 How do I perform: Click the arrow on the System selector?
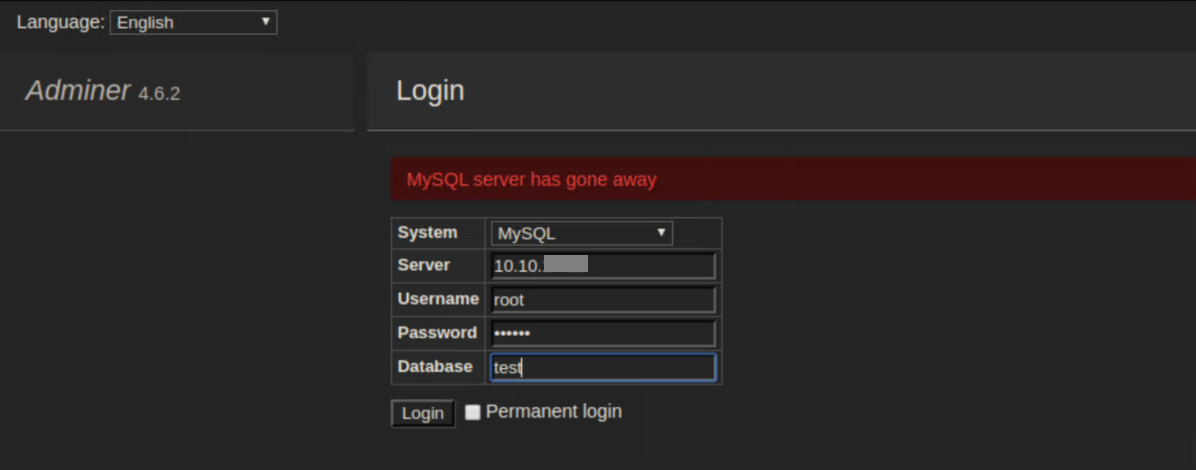660,233
